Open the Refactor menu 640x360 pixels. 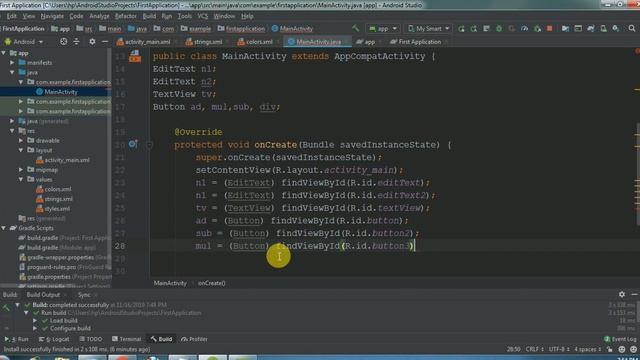click(x=126, y=16)
